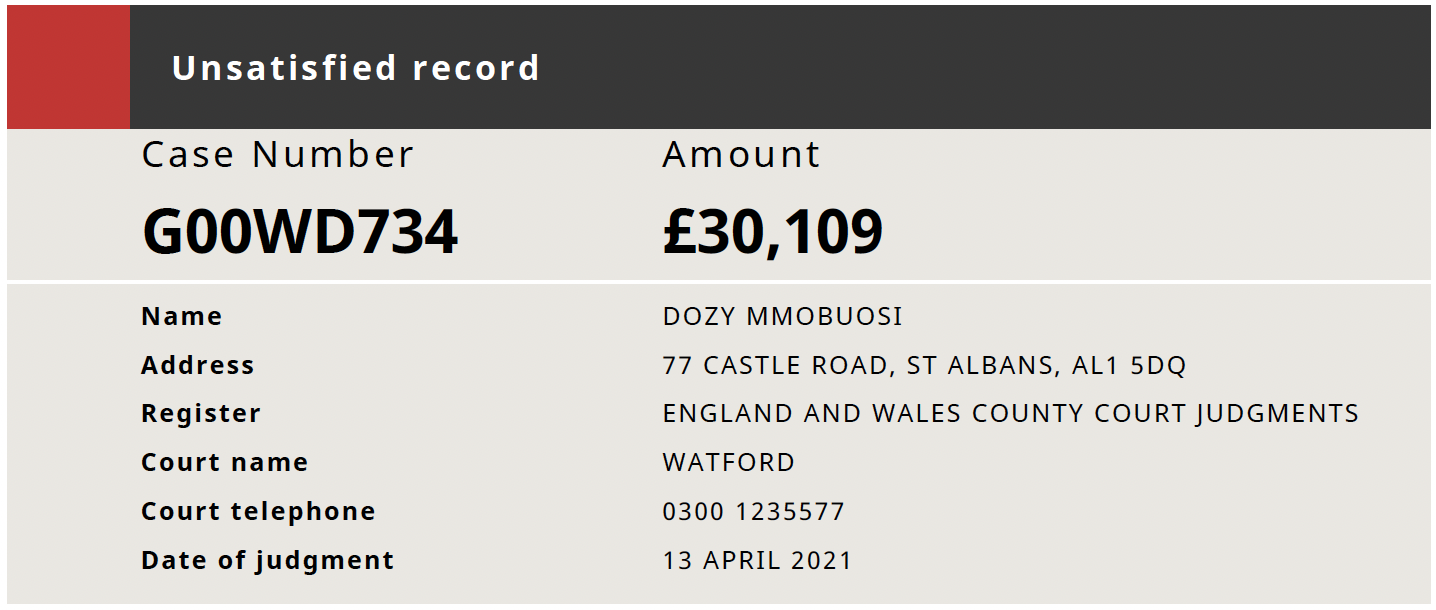The width and height of the screenshot is (1436, 610).
Task: Click the Case Number label
Action: pyautogui.click(x=278, y=155)
